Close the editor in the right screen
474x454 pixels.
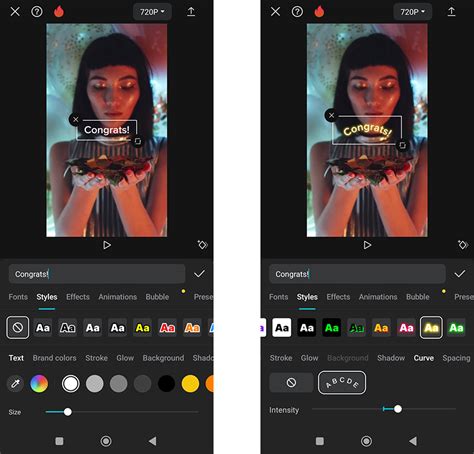tap(275, 12)
